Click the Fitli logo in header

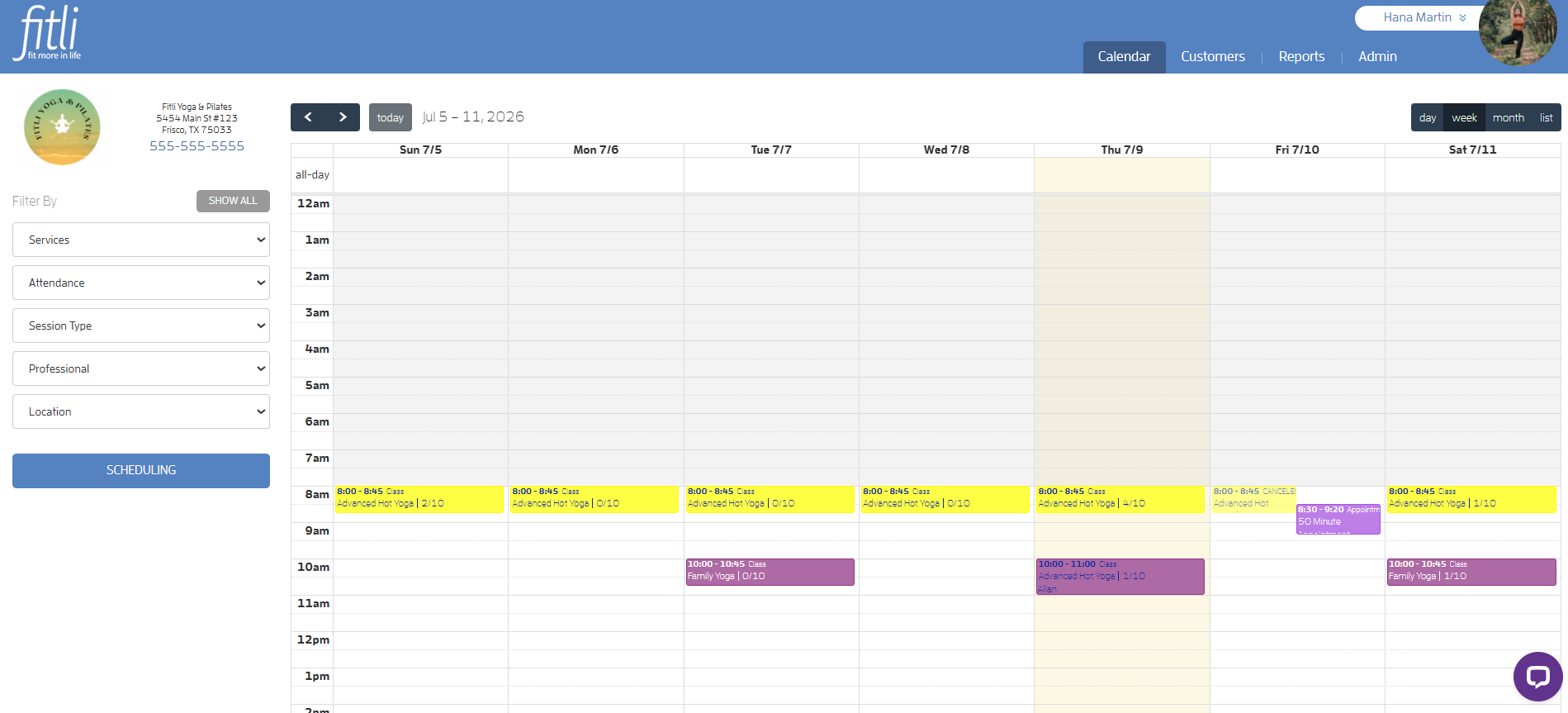coord(48,33)
